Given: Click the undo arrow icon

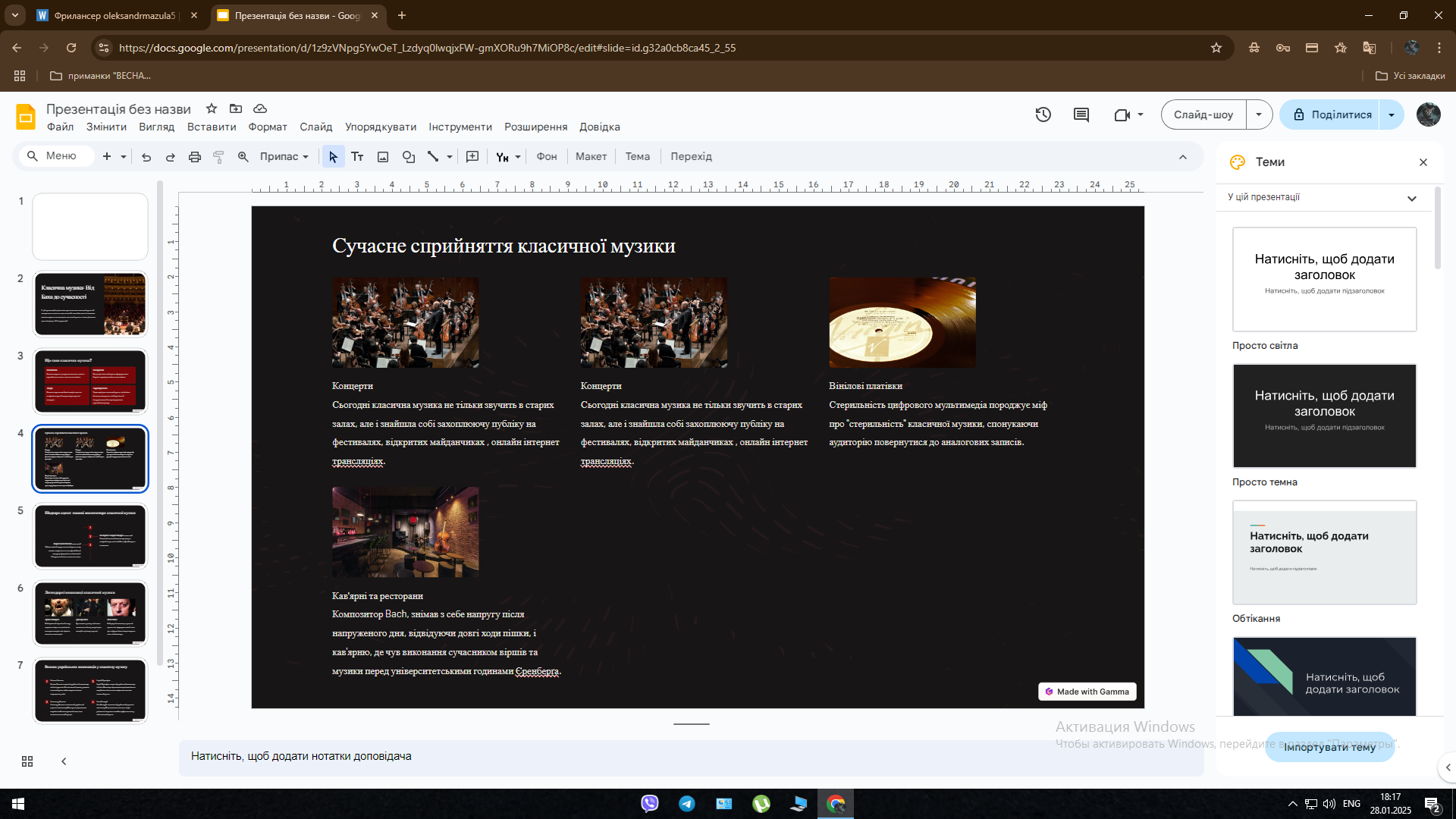Looking at the screenshot, I should click(x=146, y=157).
